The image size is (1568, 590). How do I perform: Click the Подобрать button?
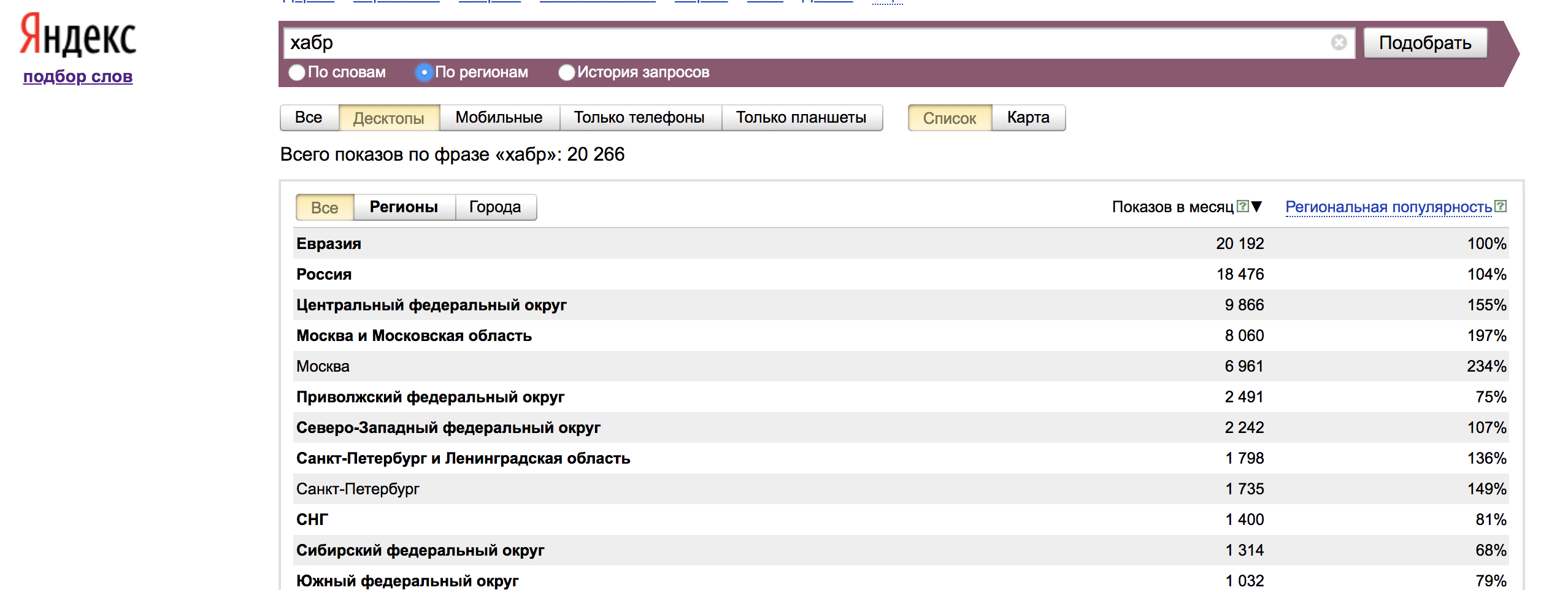pos(1425,42)
